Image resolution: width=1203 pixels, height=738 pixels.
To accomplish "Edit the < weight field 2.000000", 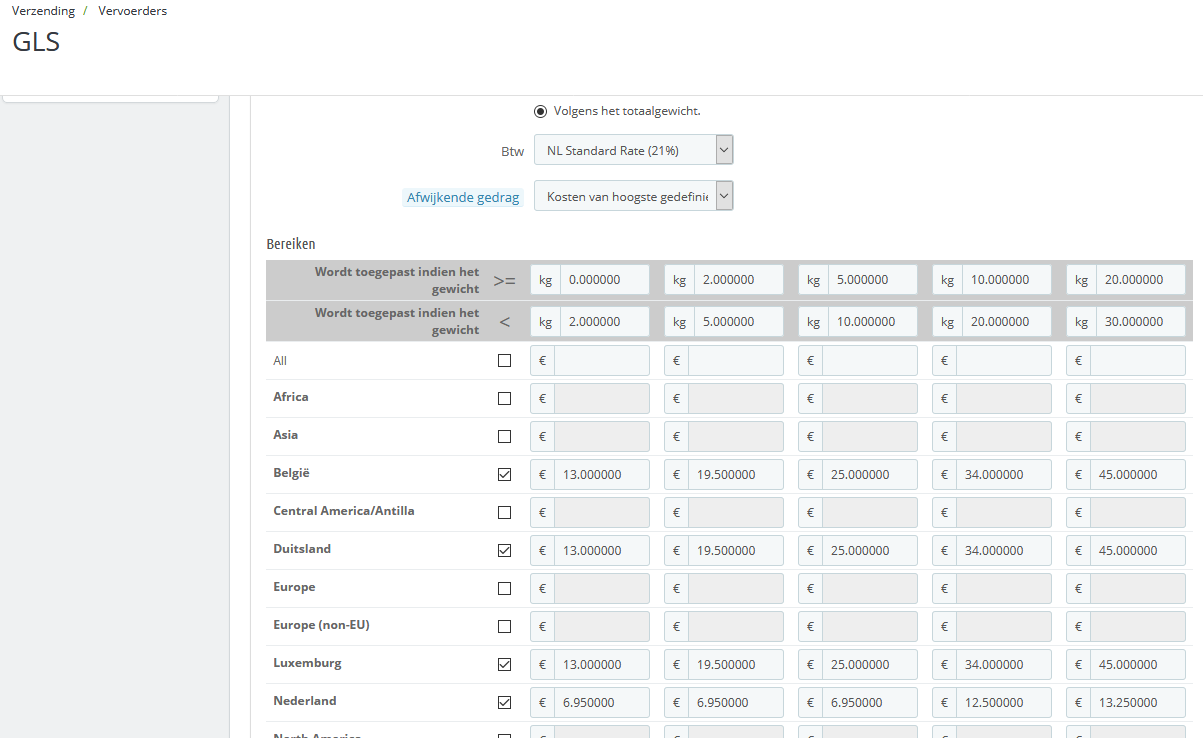I will coord(604,322).
